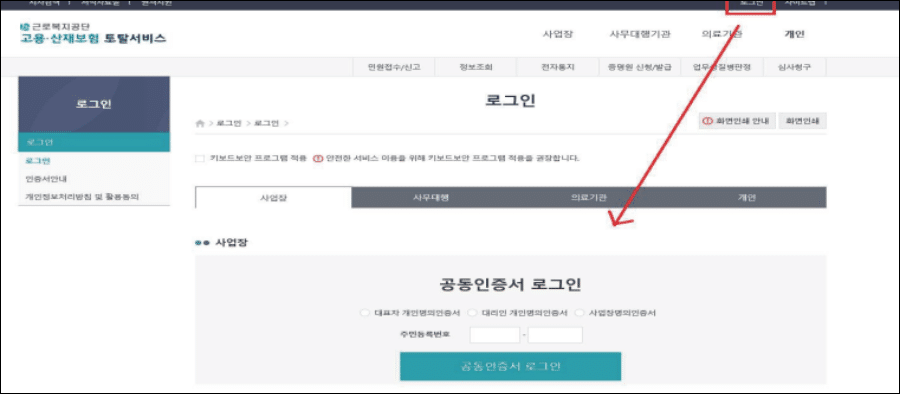
Task: Select 대리인 개인명의인증서 radio option
Action: point(472,313)
